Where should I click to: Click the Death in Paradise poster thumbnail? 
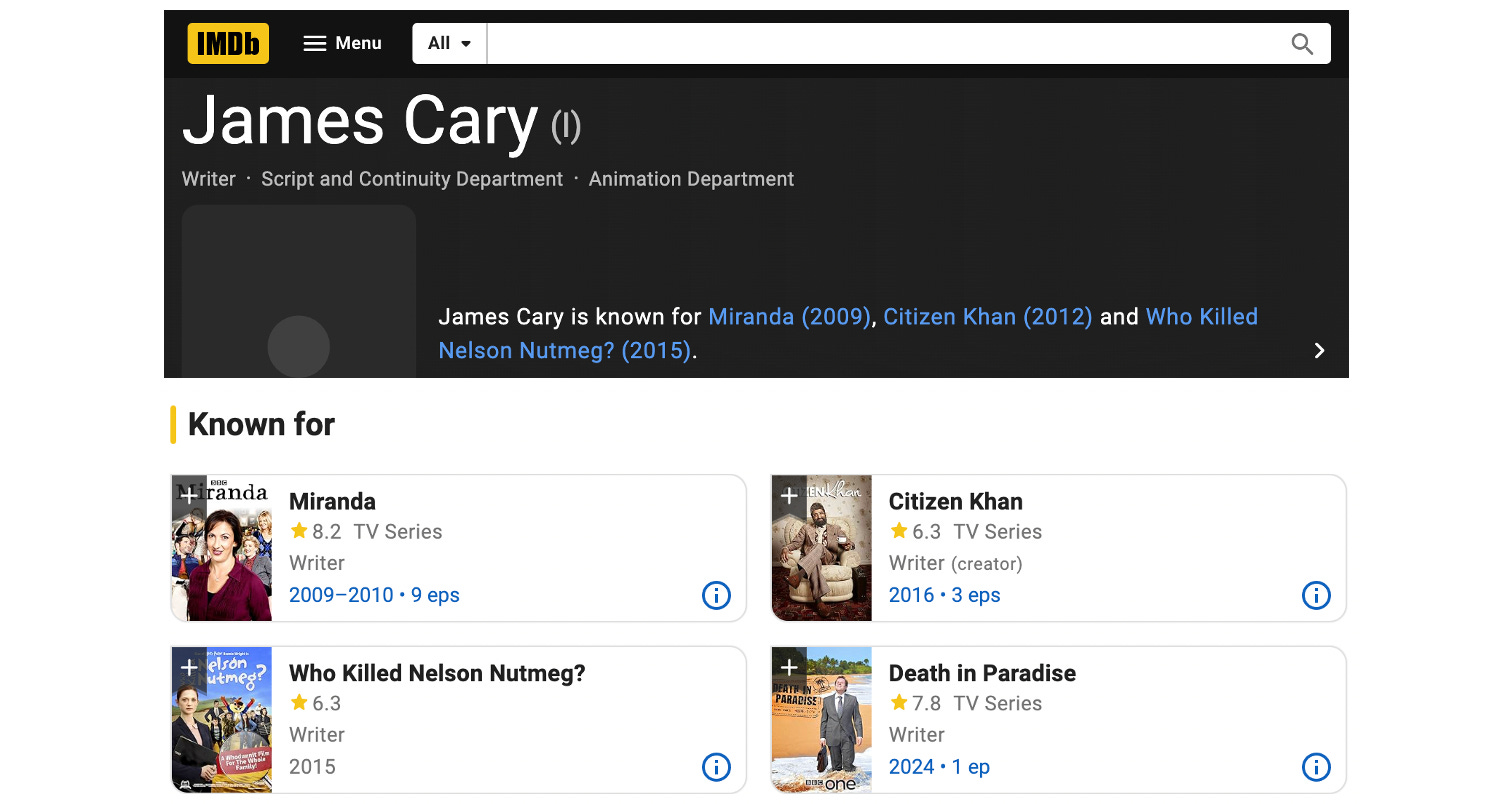click(822, 720)
